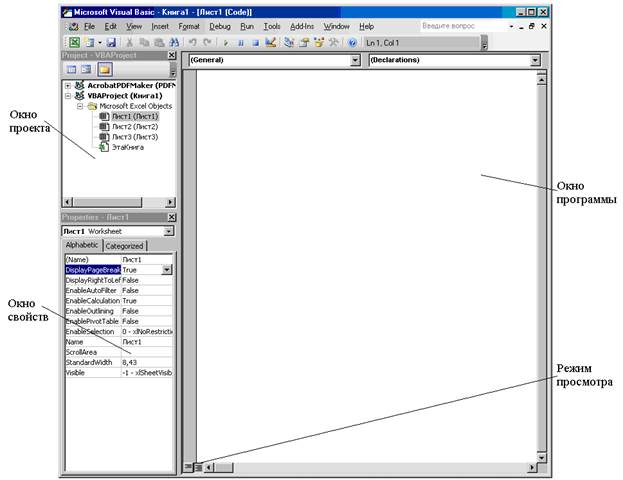
Task: Open the Window menu
Action: [336, 27]
